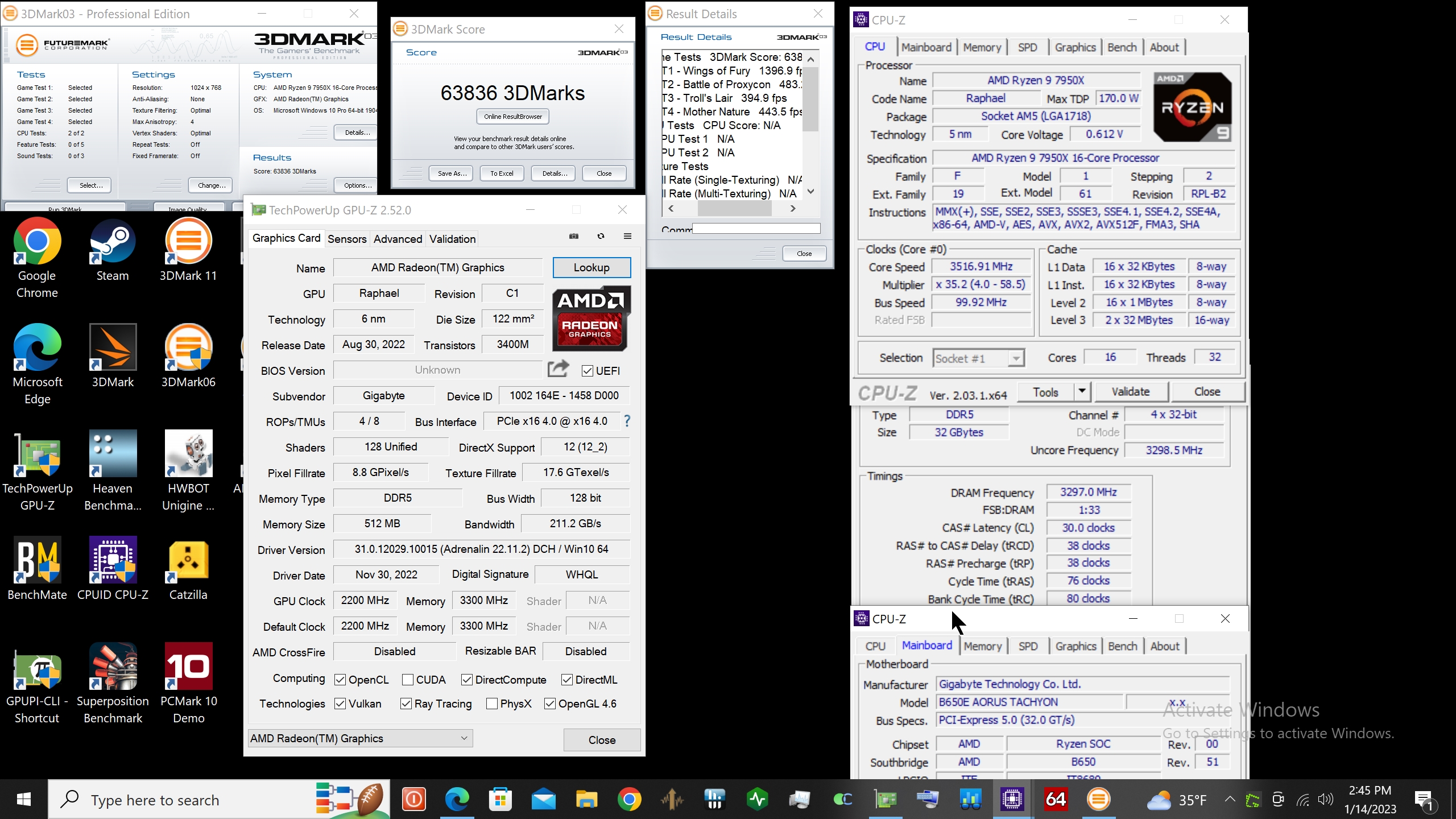
Task: Open Bench tab in top CPU-Z window
Action: pos(1122,47)
